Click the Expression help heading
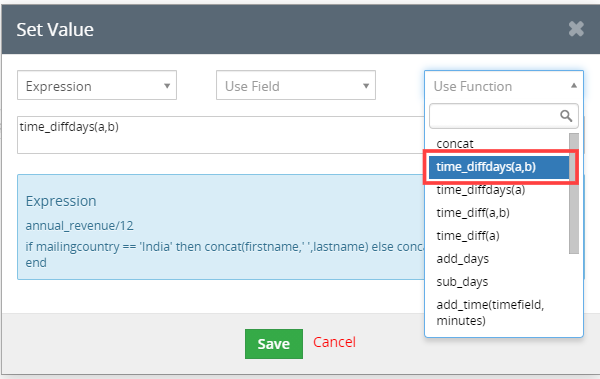This screenshot has height=379, width=600. pos(61,201)
